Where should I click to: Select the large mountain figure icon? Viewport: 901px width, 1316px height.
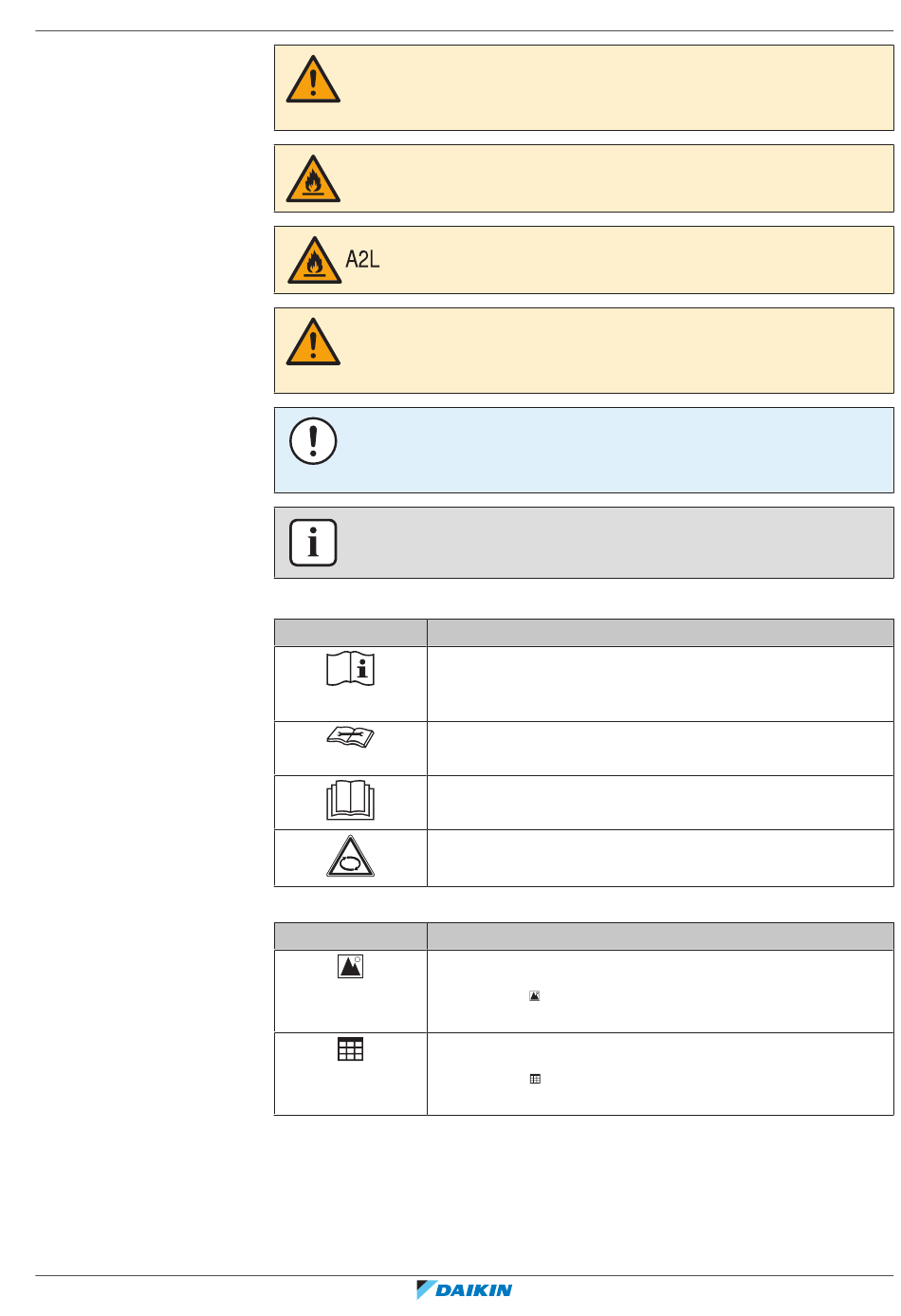tap(351, 966)
